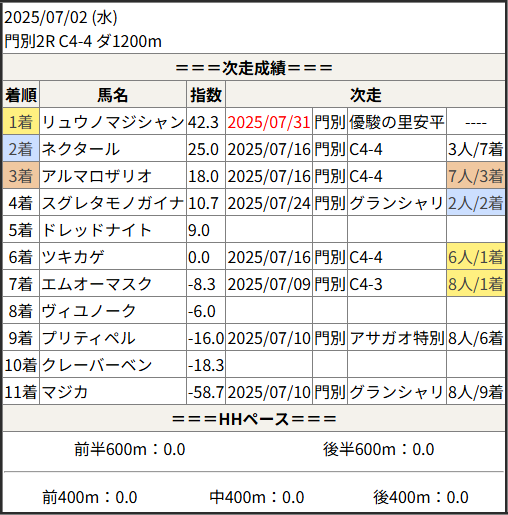This screenshot has height=515, width=508.
Task: Click the 7人/3着 result cell
Action: (x=476, y=176)
